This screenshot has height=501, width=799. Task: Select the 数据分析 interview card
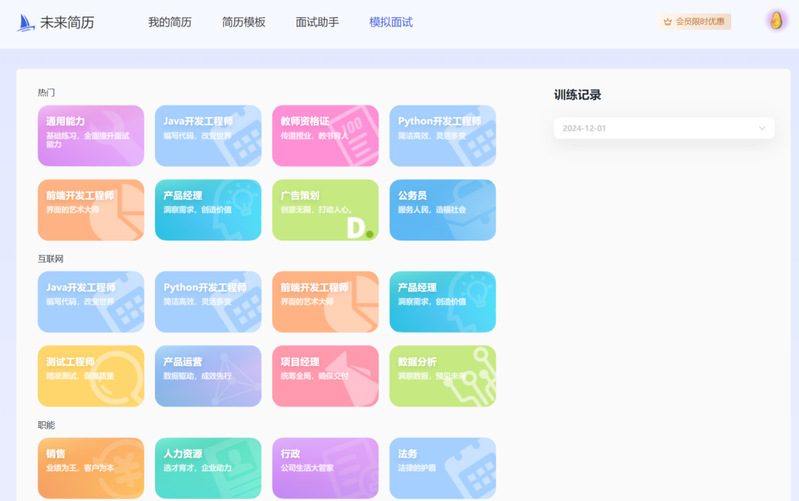pyautogui.click(x=442, y=376)
